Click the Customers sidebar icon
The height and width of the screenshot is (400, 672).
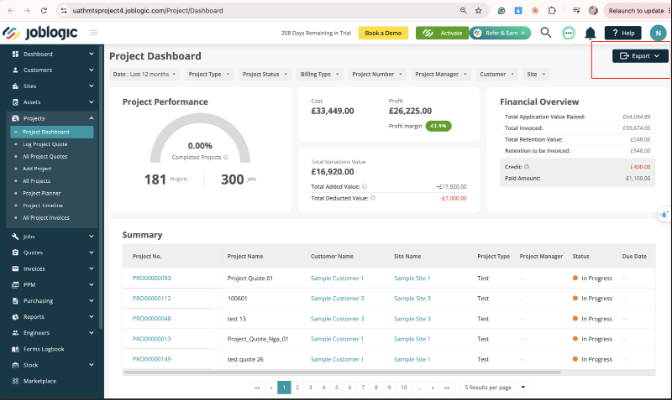pos(15,70)
